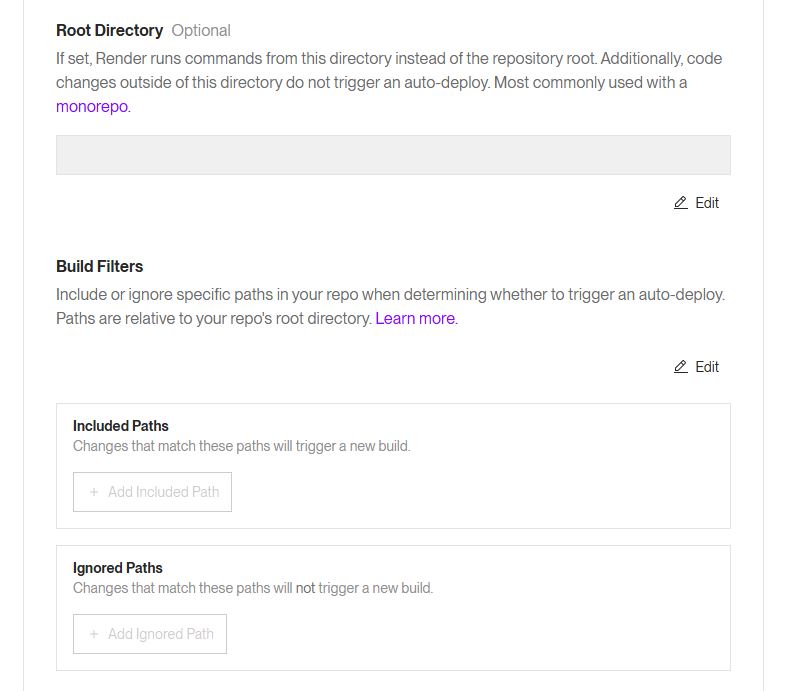Click the Included Paths description text
785x691 pixels.
[x=241, y=446]
